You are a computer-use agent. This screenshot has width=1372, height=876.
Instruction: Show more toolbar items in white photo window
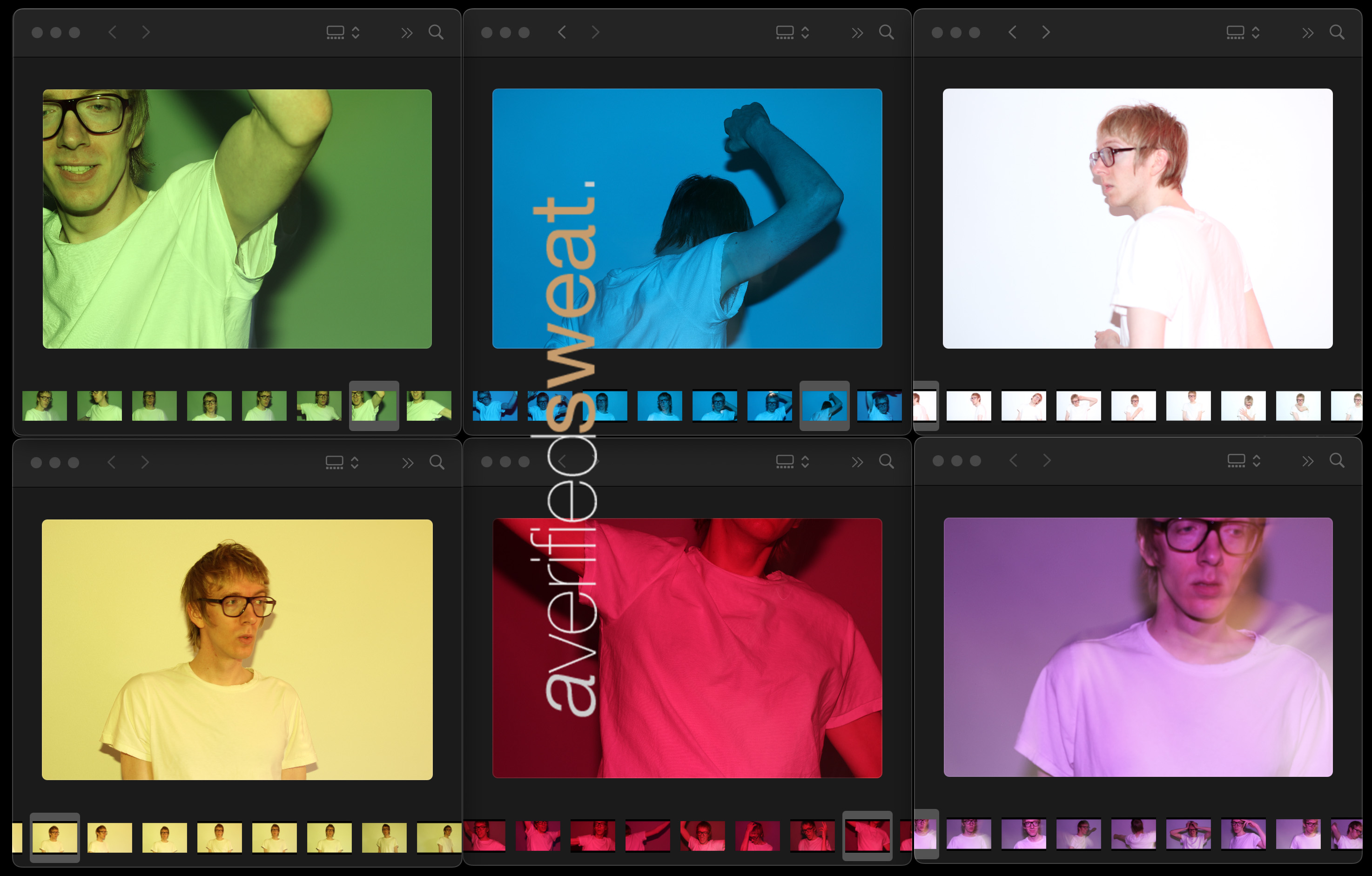[1308, 33]
